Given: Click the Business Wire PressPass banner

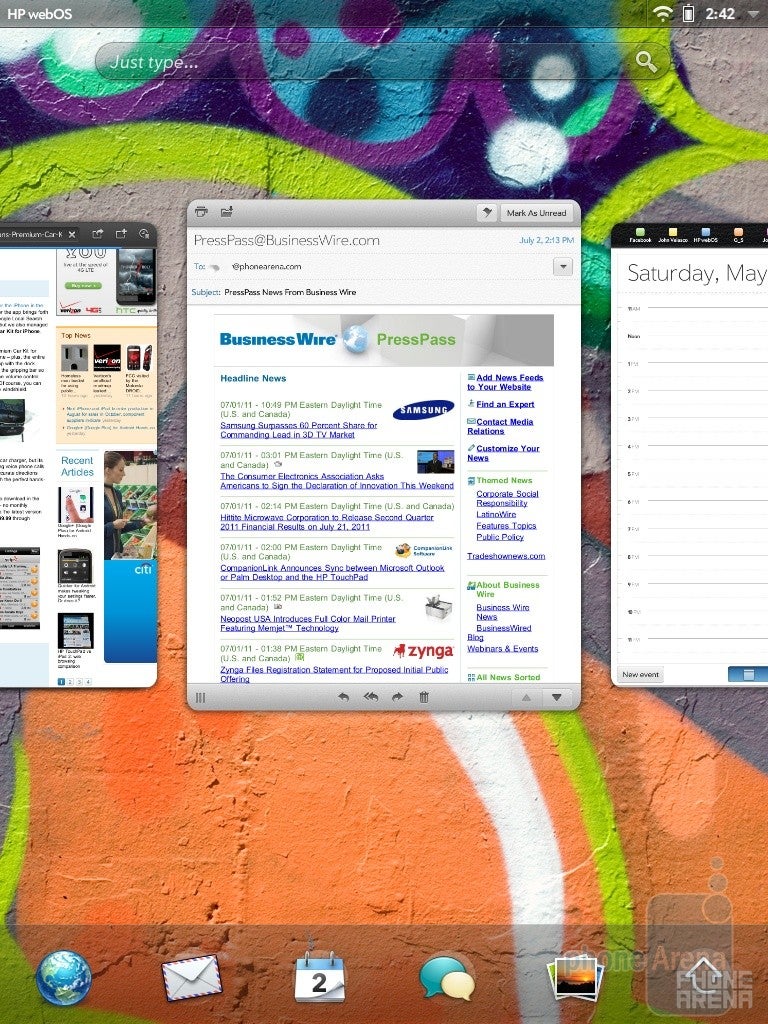Looking at the screenshot, I should coord(384,340).
